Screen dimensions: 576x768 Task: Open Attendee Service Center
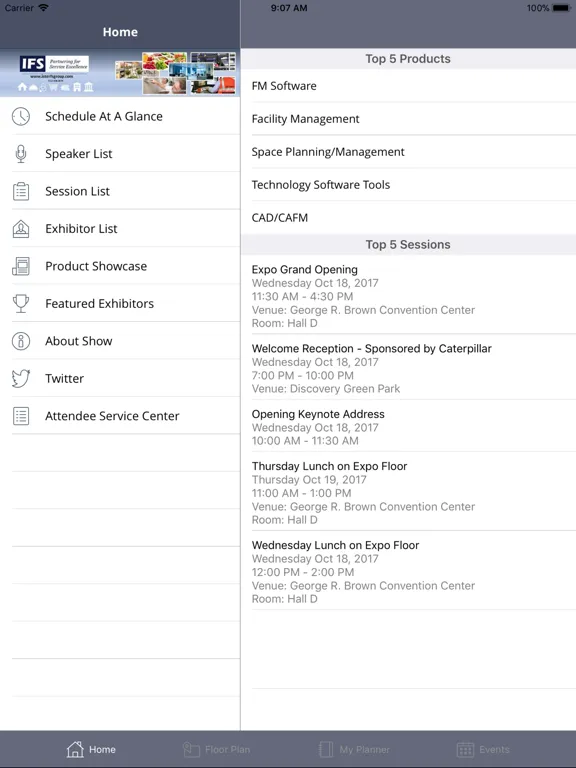point(120,416)
